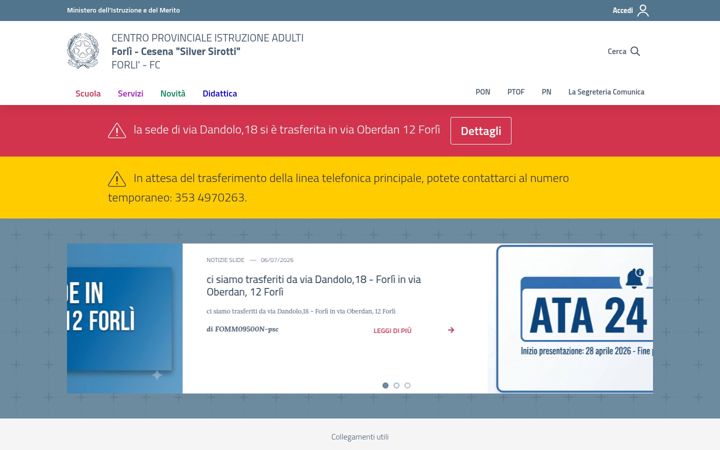Screen dimensions: 720x450
Task: Click the Dettagli button in red alert
Action: (481, 131)
